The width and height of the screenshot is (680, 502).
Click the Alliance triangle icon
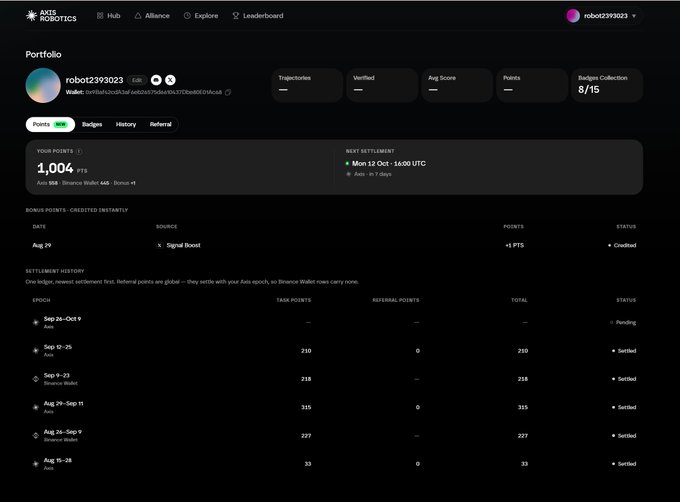click(138, 16)
